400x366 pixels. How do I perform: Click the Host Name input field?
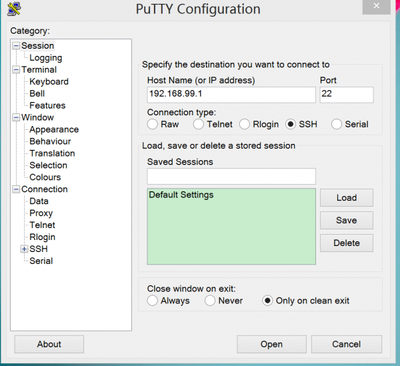(231, 95)
